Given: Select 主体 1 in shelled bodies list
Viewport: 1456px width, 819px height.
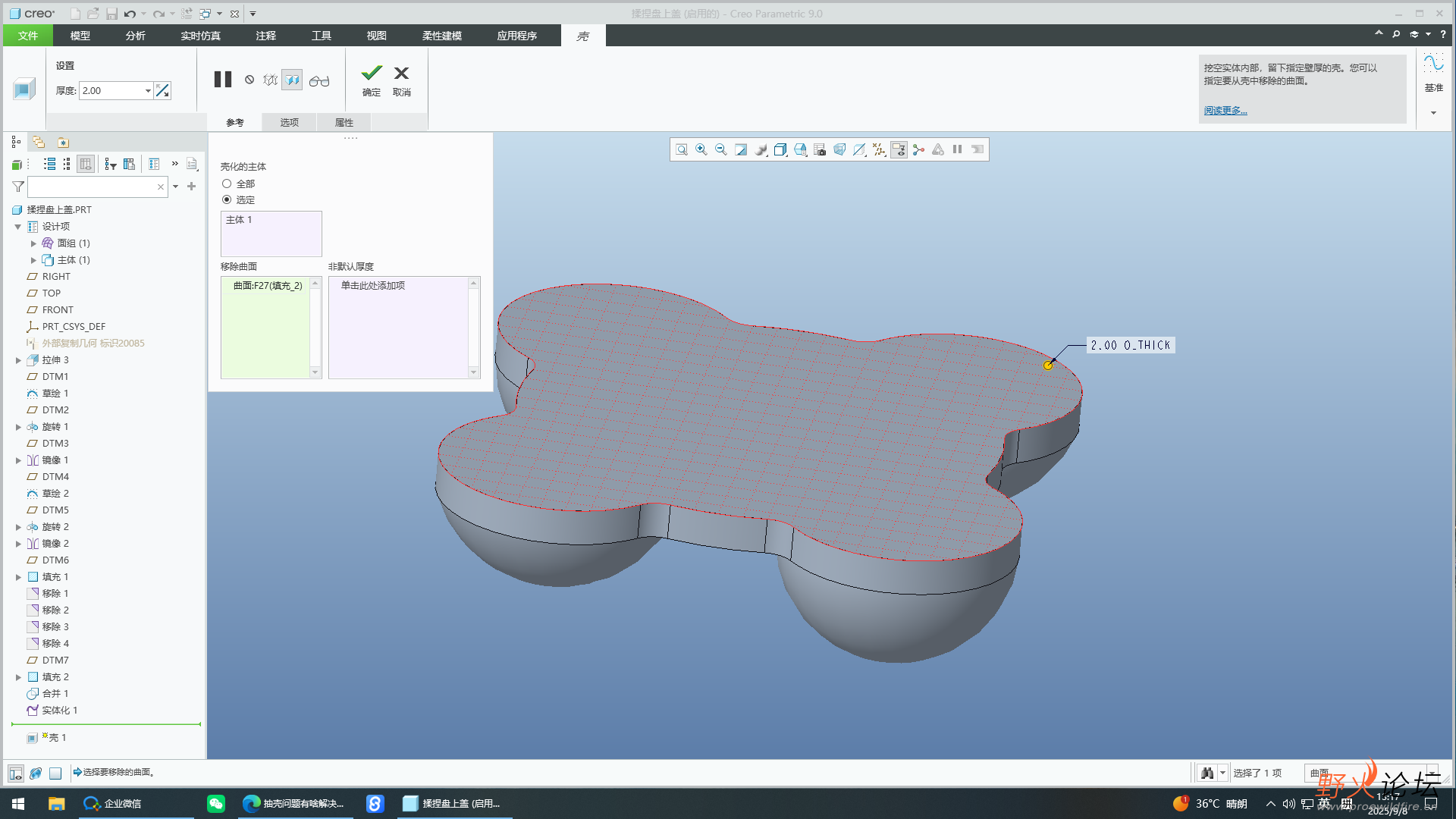Looking at the screenshot, I should 239,220.
